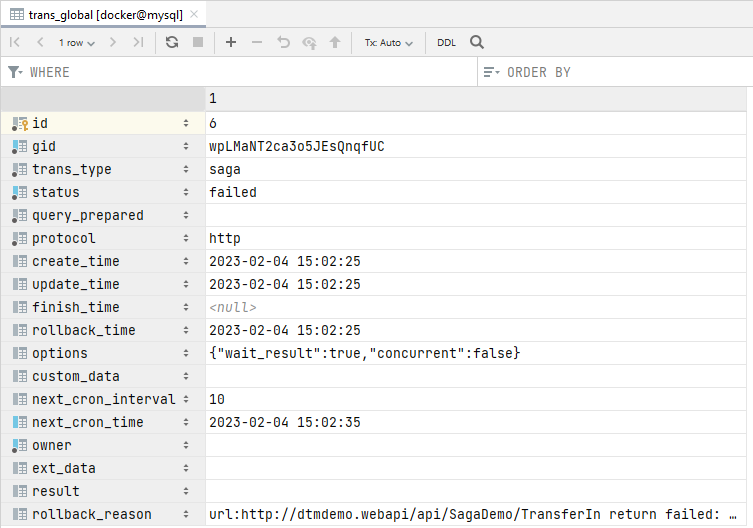The image size is (753, 528).
Task: Click the Reload page refresh icon
Action: (x=172, y=42)
